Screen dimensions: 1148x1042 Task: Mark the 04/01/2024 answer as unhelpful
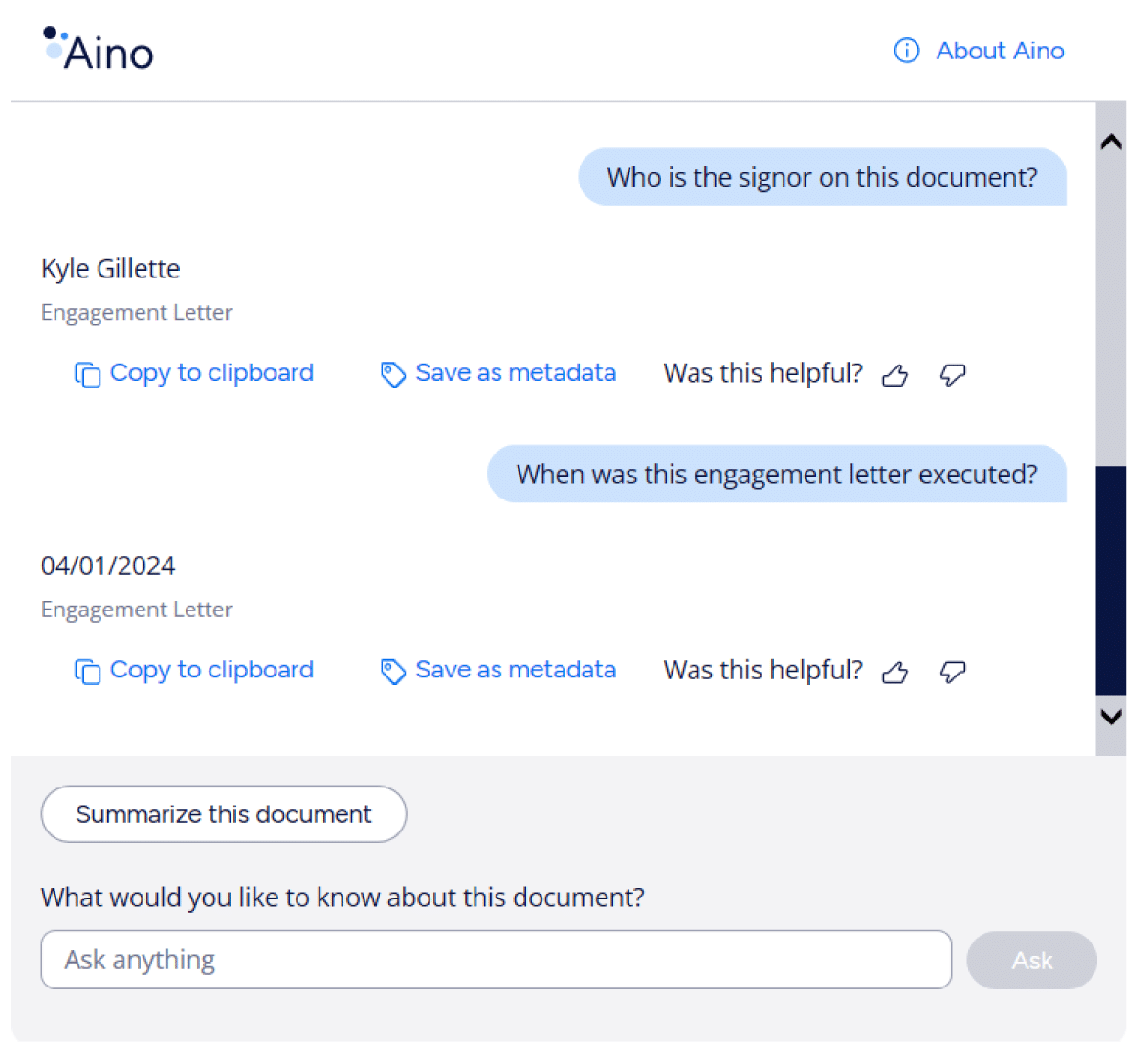[953, 673]
